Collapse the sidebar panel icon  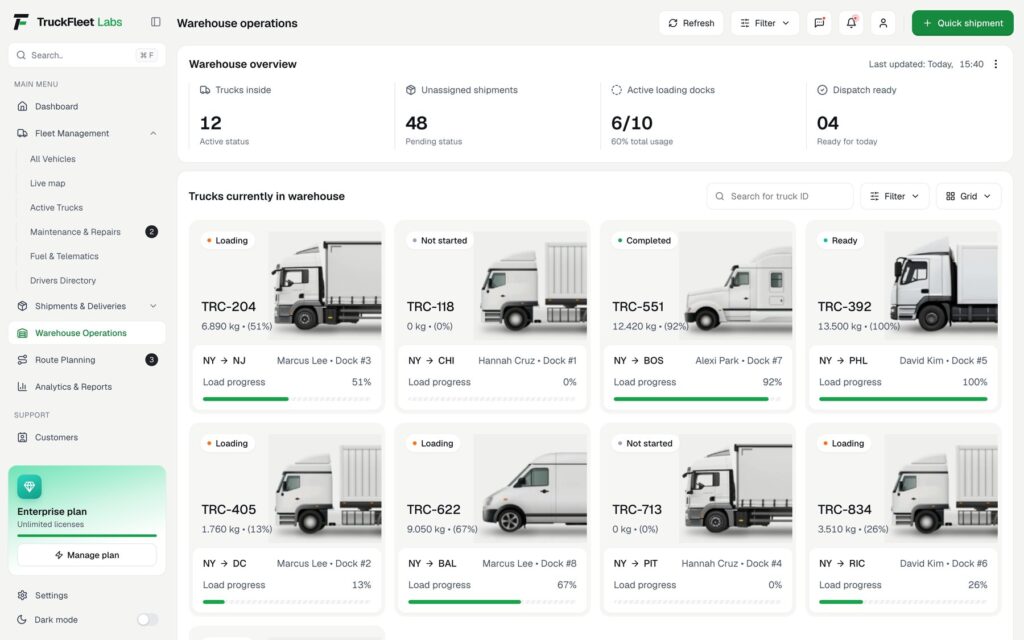point(155,22)
